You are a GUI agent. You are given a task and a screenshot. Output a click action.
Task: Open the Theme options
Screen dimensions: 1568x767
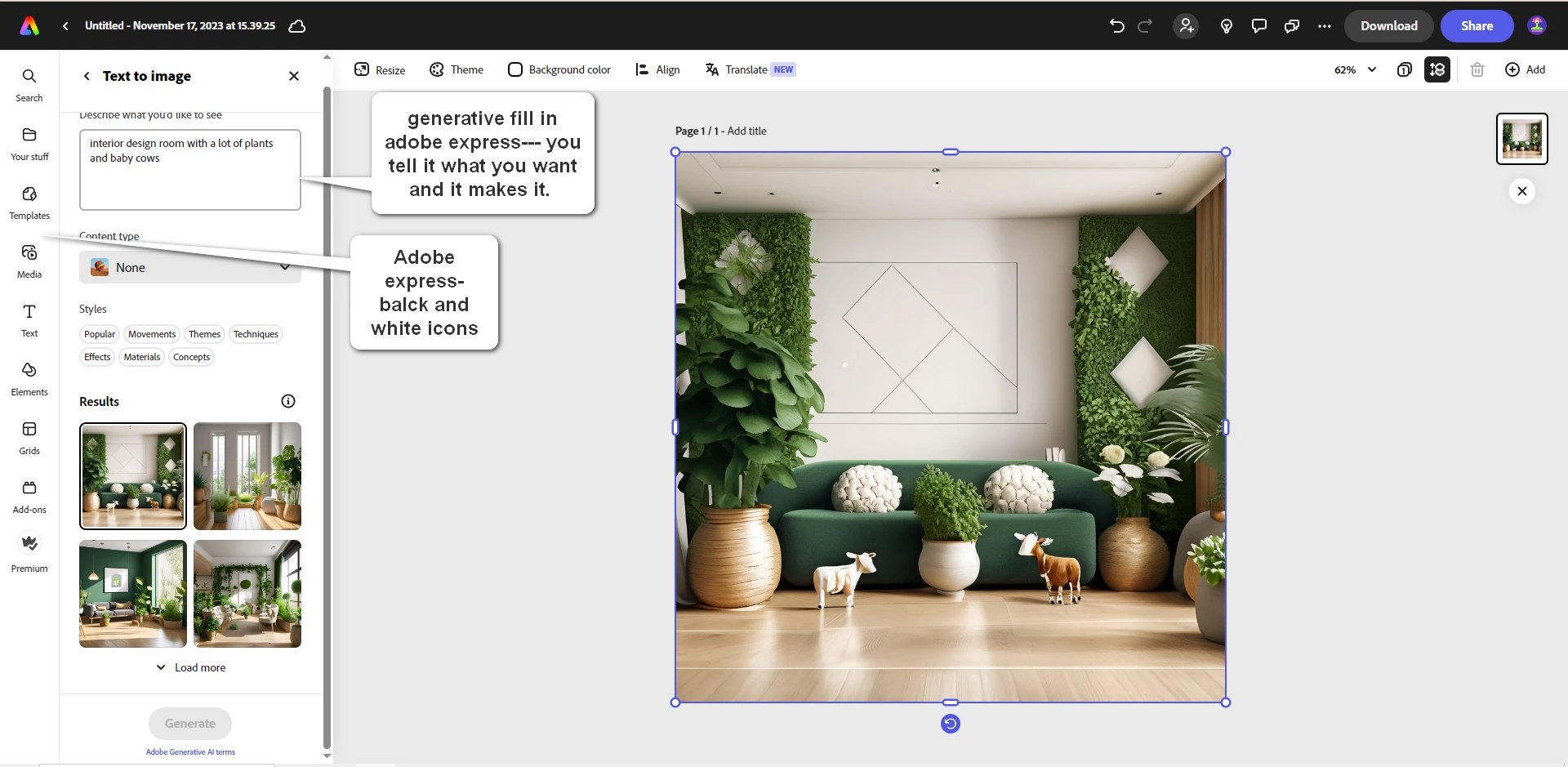(457, 69)
